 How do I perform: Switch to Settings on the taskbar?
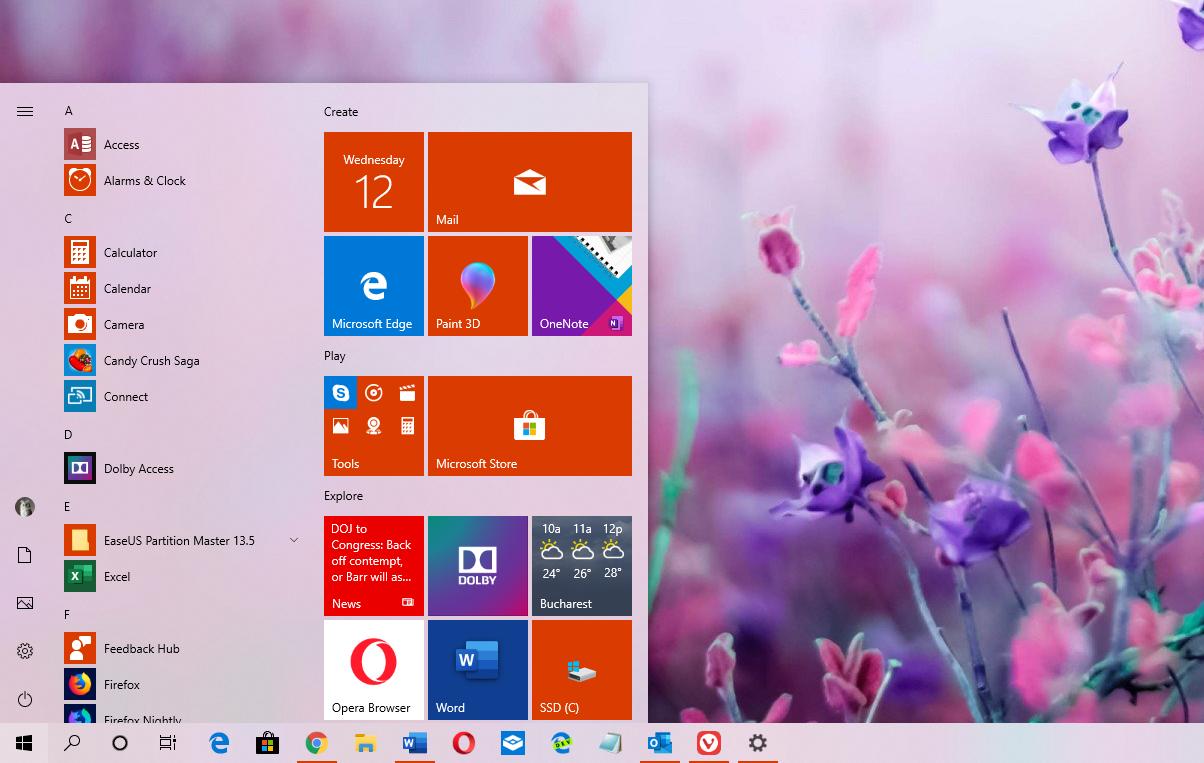[x=757, y=743]
